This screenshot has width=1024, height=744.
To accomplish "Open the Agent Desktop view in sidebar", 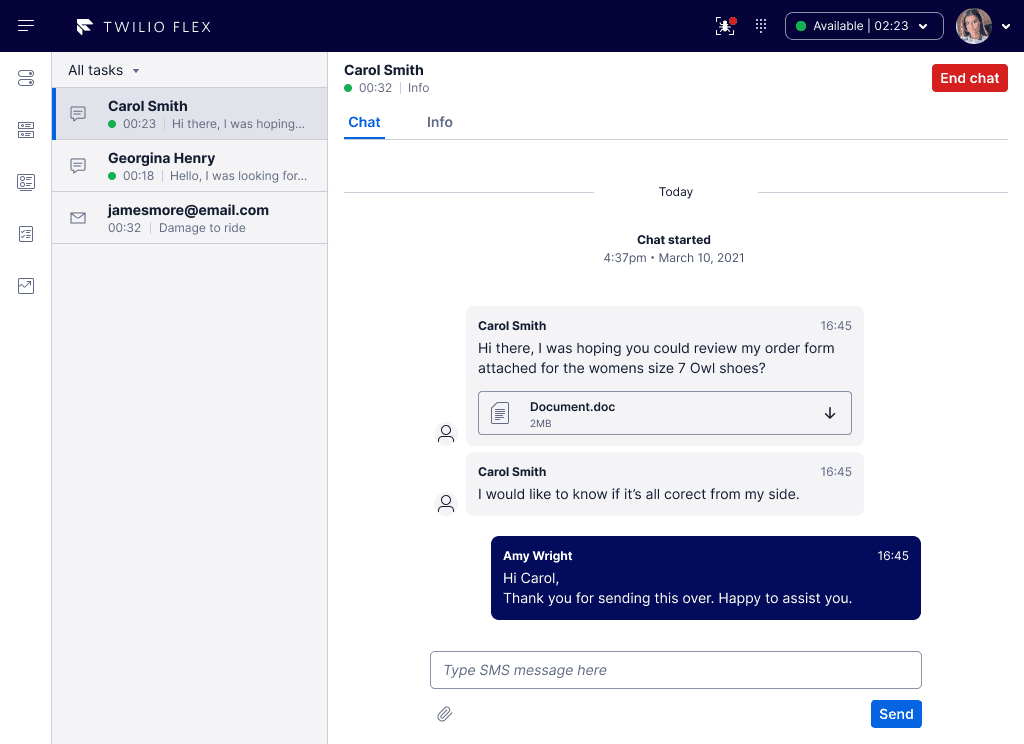I will click(25, 78).
